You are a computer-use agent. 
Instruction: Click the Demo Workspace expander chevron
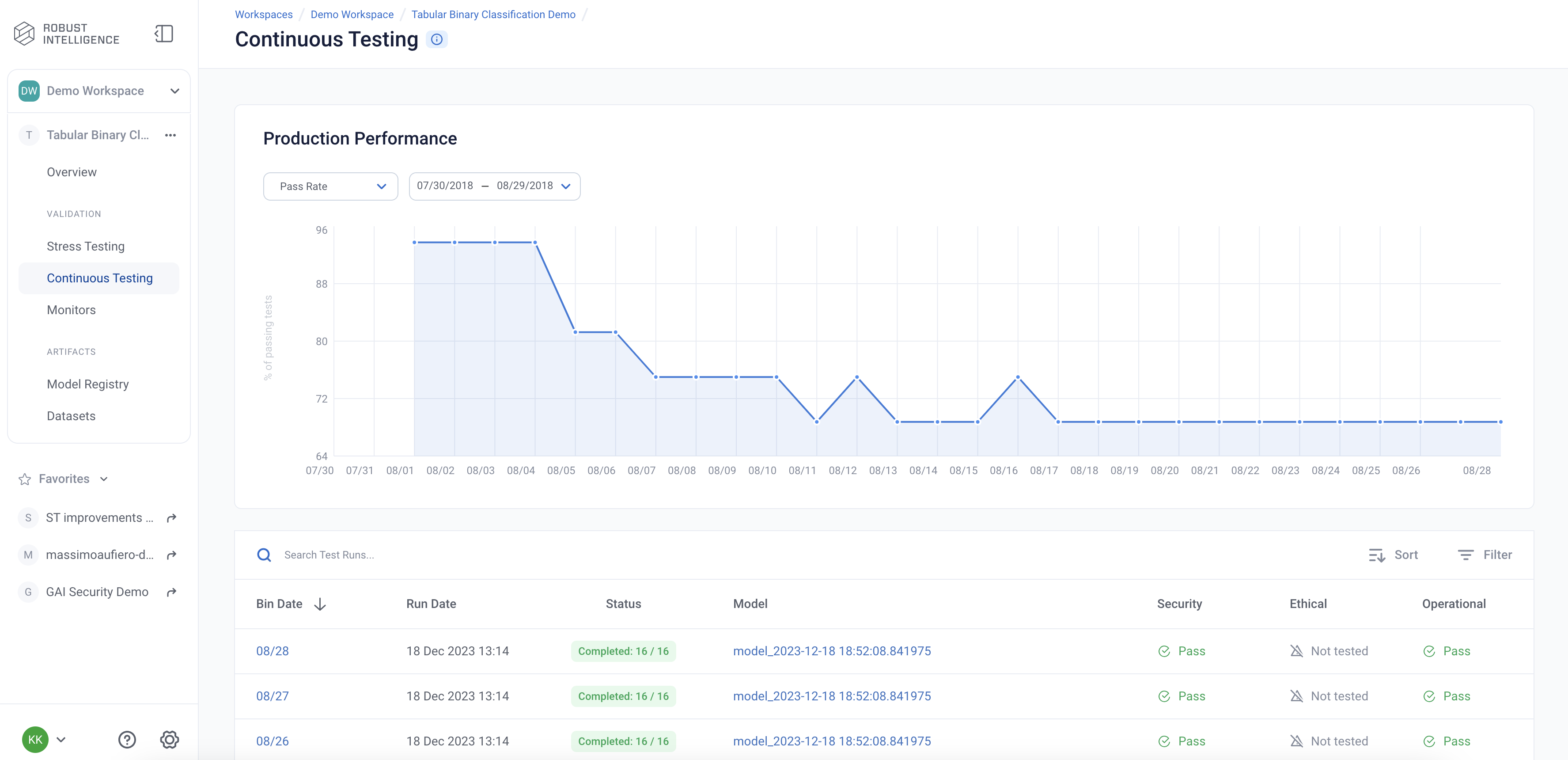point(173,91)
